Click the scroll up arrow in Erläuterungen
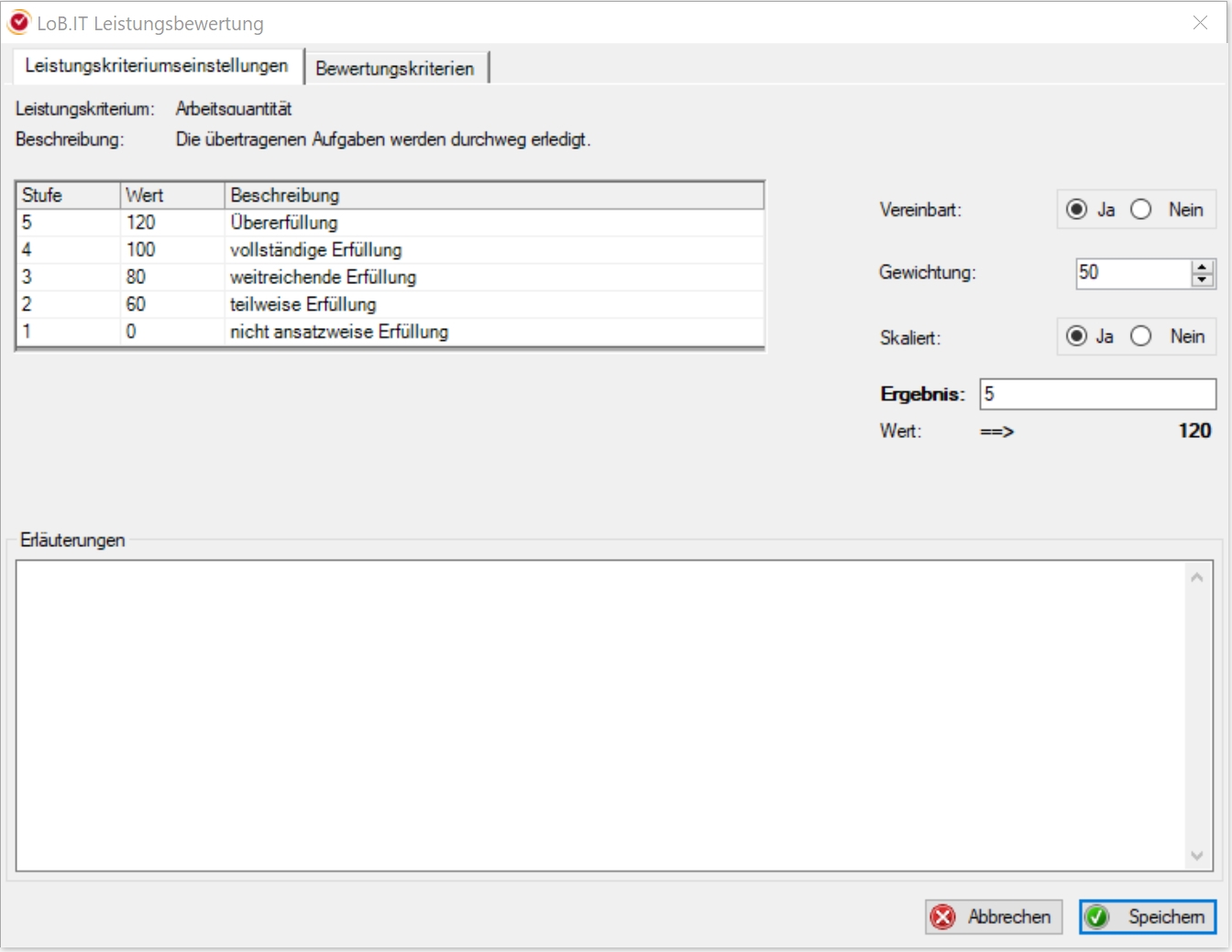 coord(1196,577)
